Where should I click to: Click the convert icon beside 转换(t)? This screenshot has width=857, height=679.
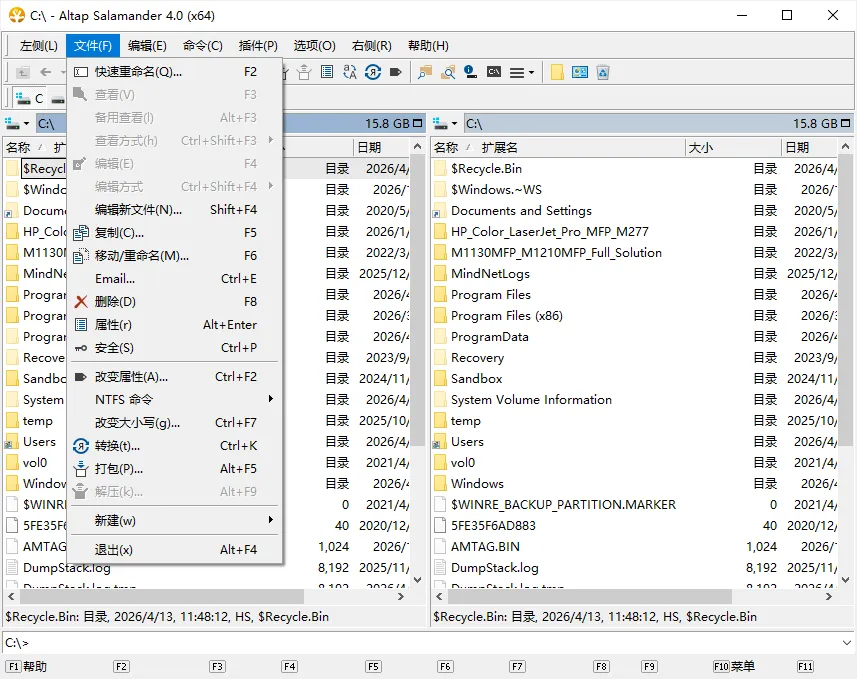tap(81, 446)
